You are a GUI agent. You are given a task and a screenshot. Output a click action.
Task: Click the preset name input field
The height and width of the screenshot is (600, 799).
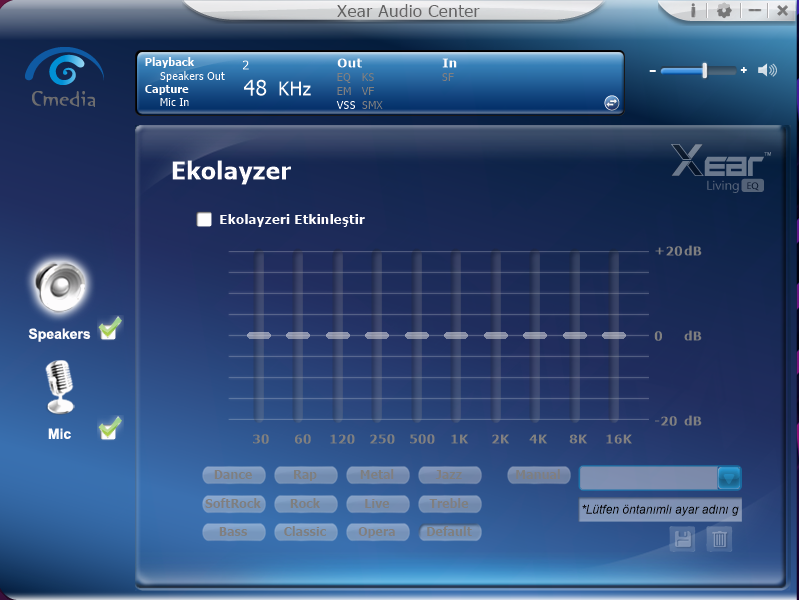pyautogui.click(x=660, y=510)
